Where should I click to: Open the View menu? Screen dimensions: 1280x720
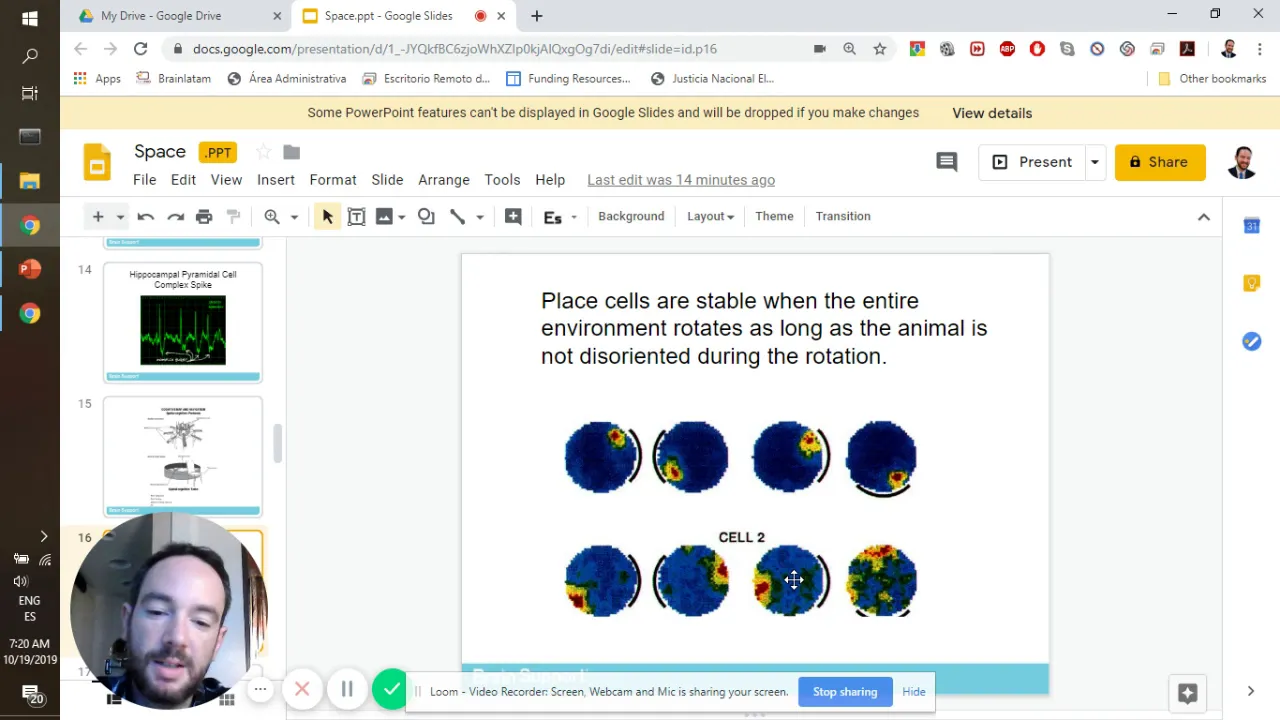tap(226, 180)
